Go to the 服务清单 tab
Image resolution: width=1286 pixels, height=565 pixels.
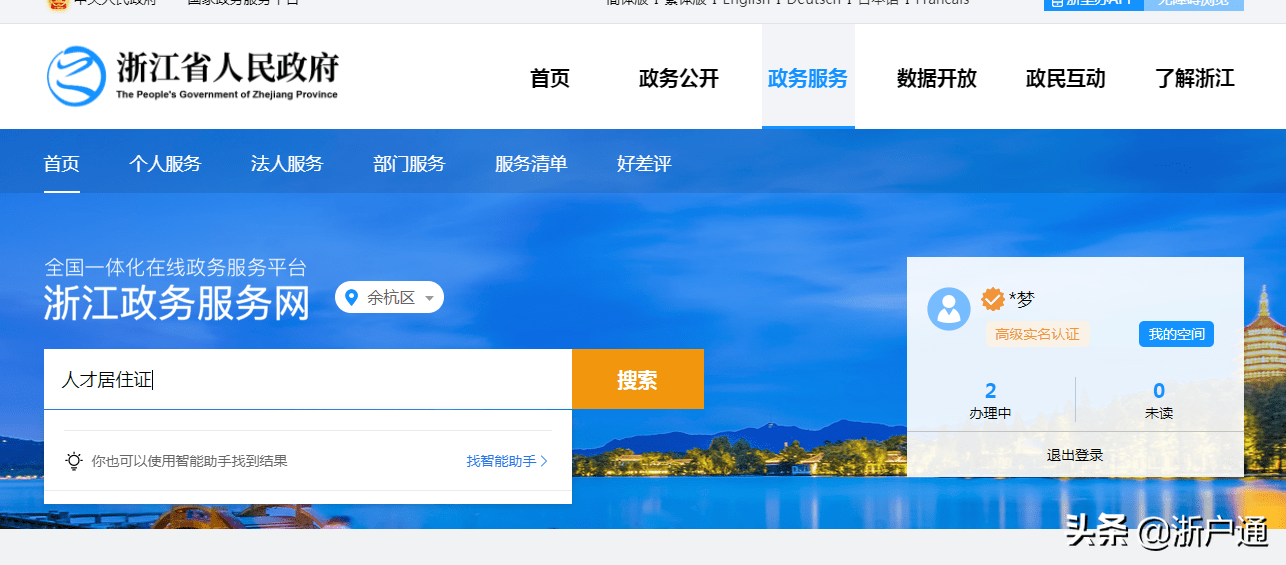[x=531, y=164]
